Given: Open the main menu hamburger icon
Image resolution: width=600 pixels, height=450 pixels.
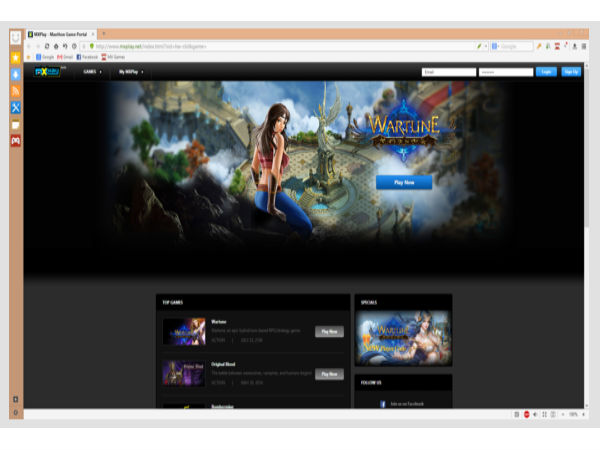Looking at the screenshot, I should 584,46.
